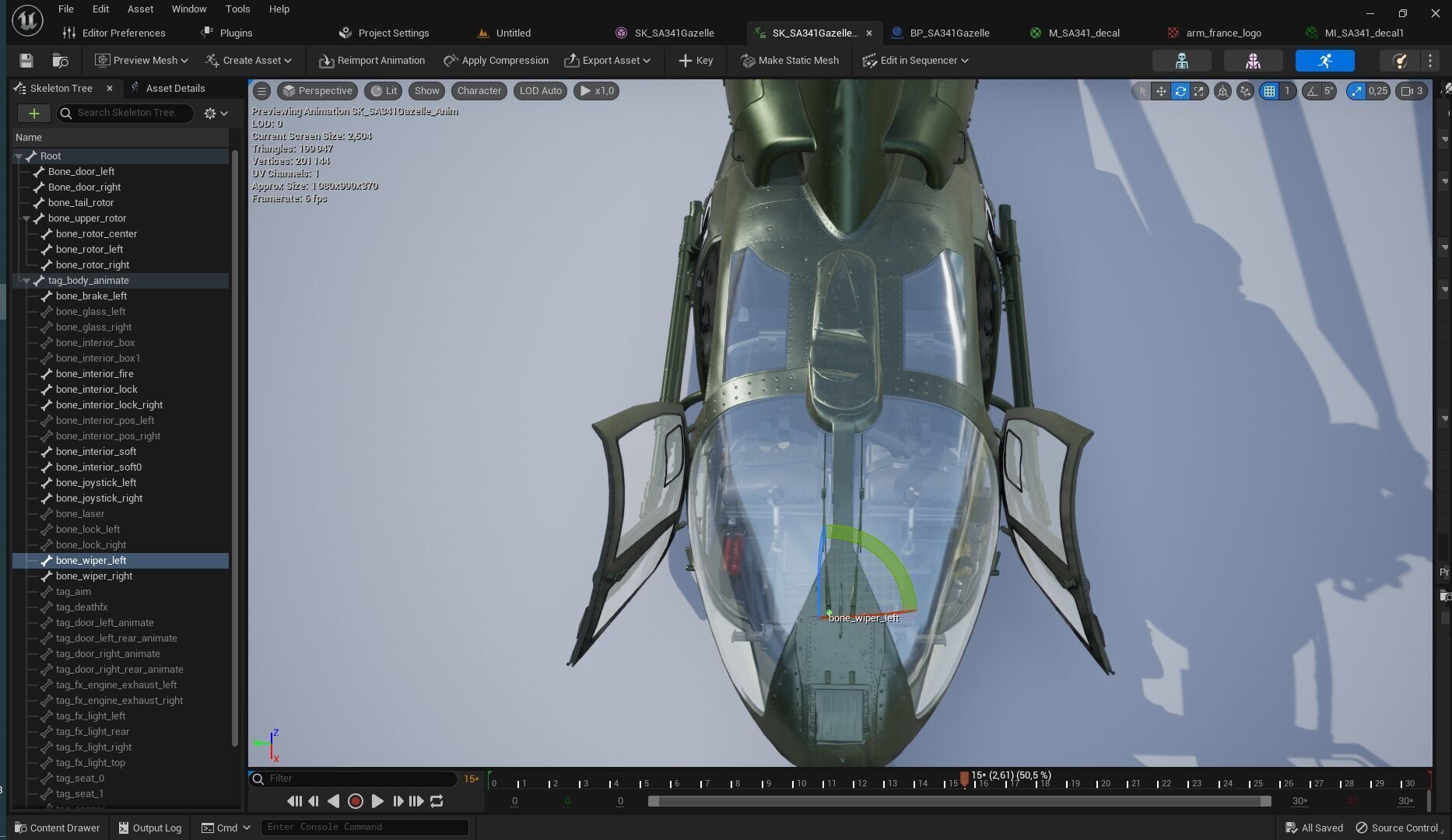This screenshot has height=840, width=1452.
Task: Open the Output Log
Action: pos(149,828)
